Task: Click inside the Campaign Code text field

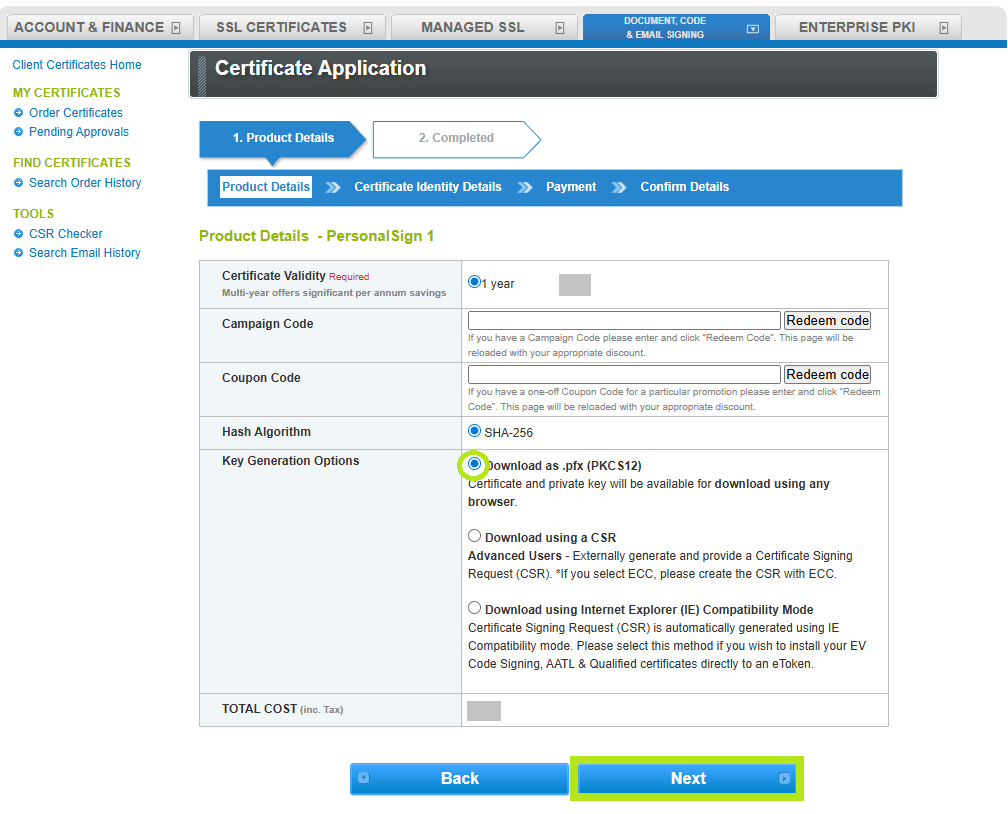Action: [x=624, y=321]
